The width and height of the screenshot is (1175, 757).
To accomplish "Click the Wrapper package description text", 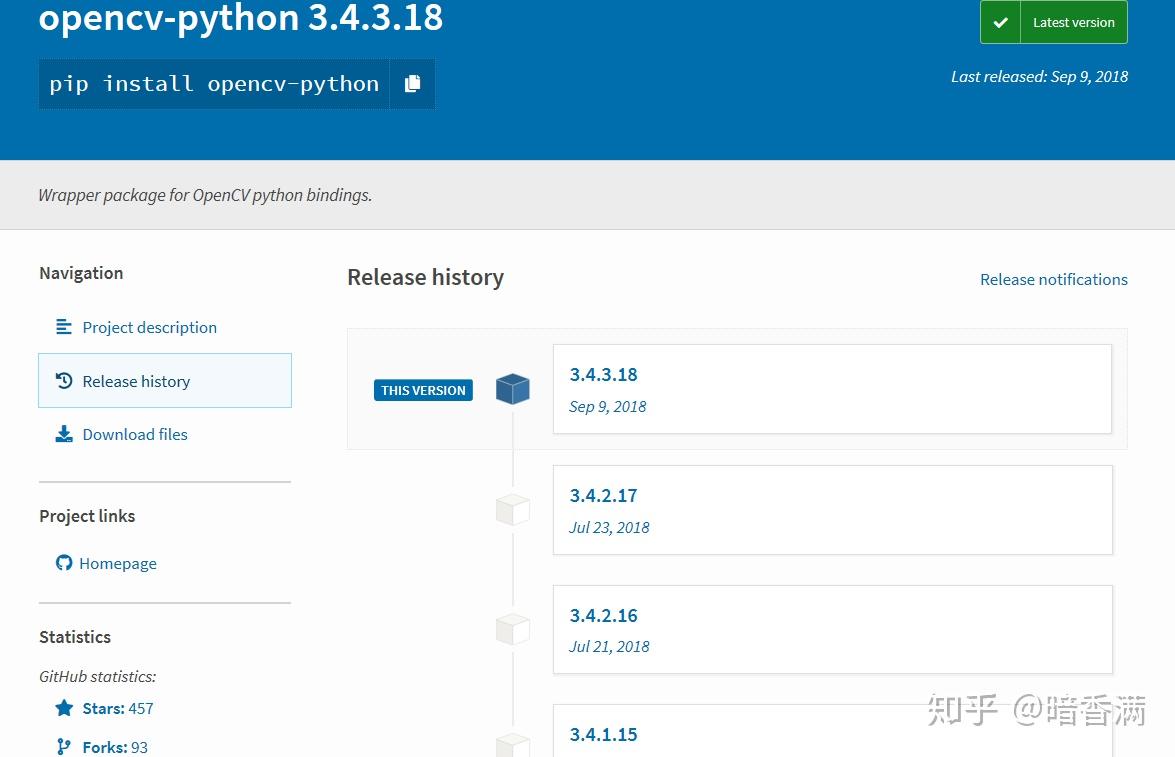I will point(205,196).
